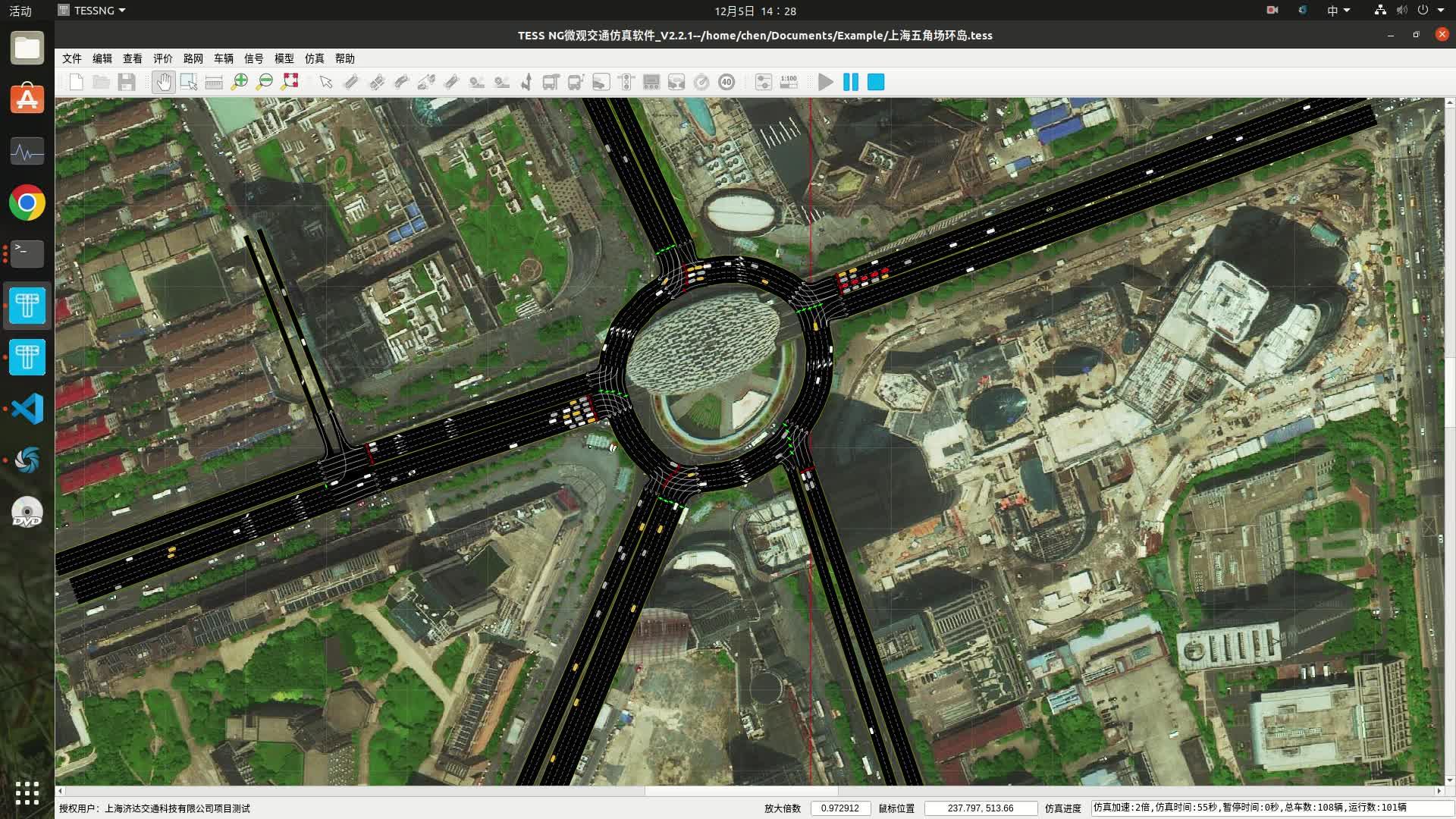
Task: Expand the TESSNG app menu dropdown
Action: coord(93,11)
